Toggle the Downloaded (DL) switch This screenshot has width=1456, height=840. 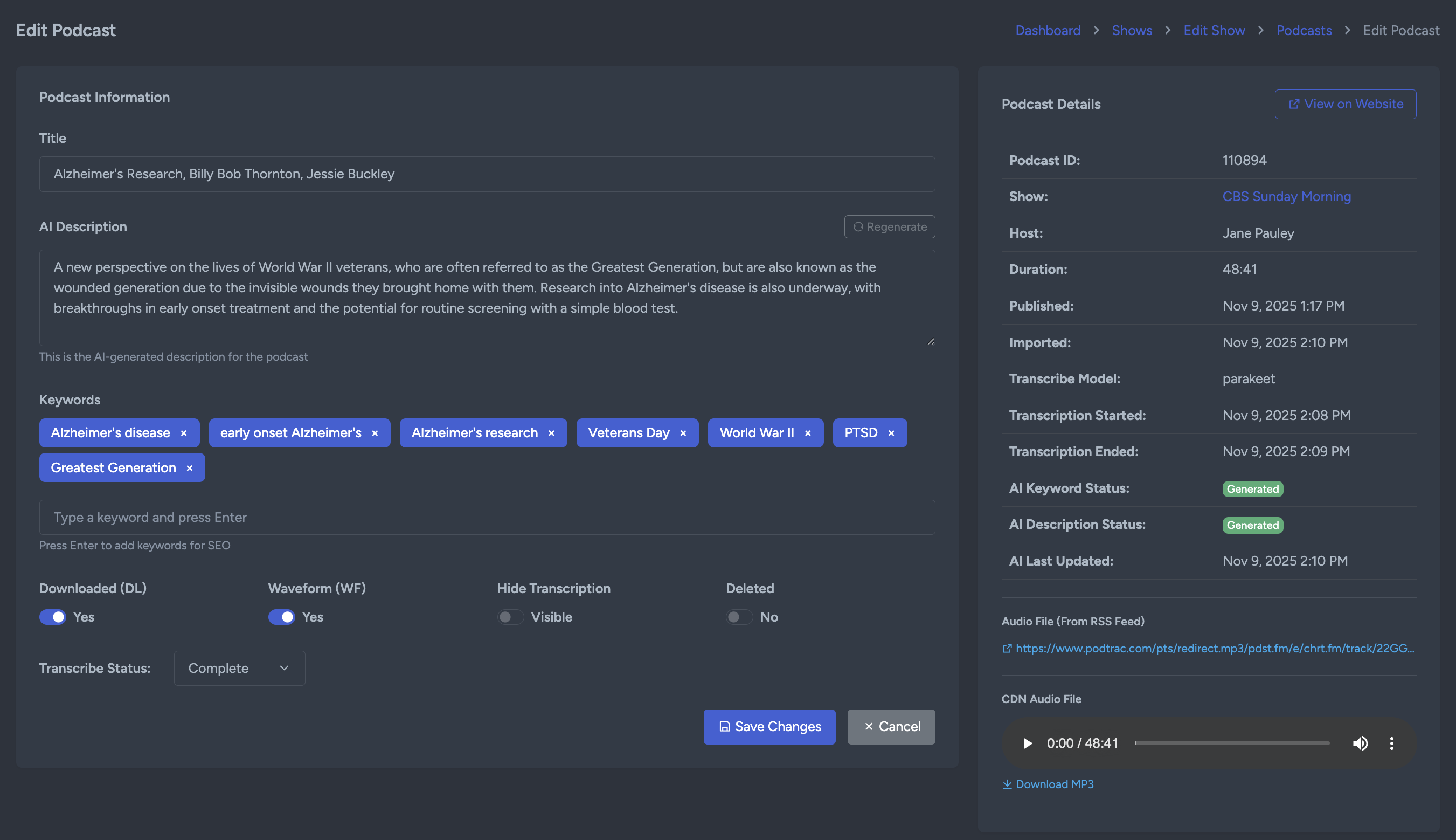point(52,617)
